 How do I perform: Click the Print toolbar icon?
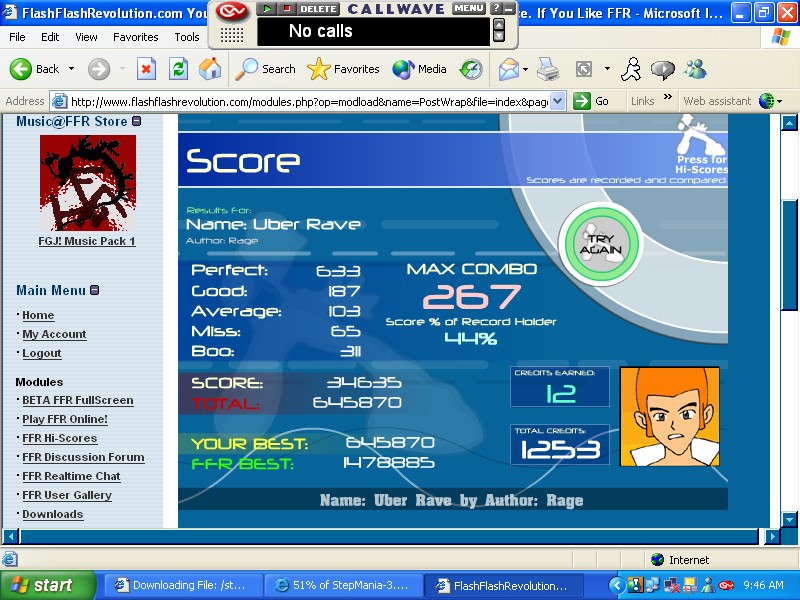click(x=548, y=69)
